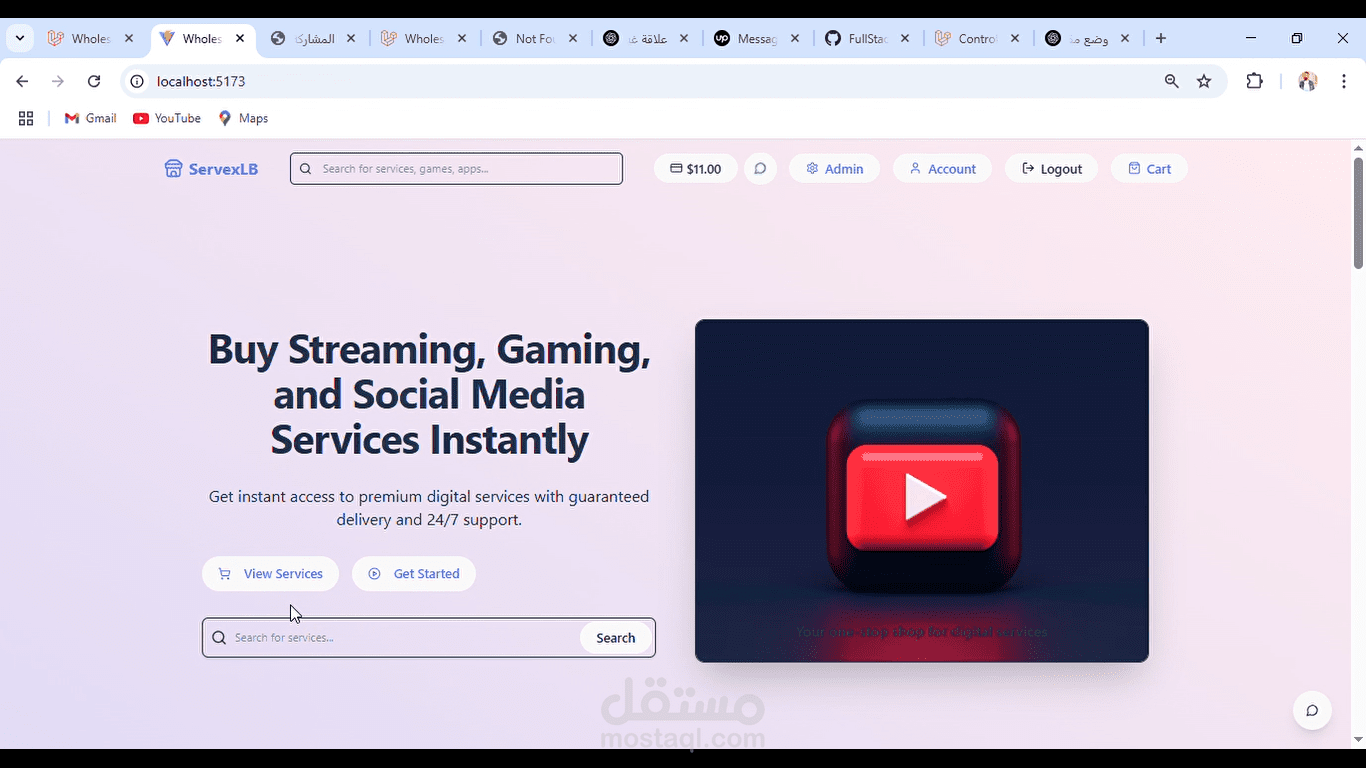Close the "Not Fou" tab
The image size is (1366, 768).
(x=573, y=39)
